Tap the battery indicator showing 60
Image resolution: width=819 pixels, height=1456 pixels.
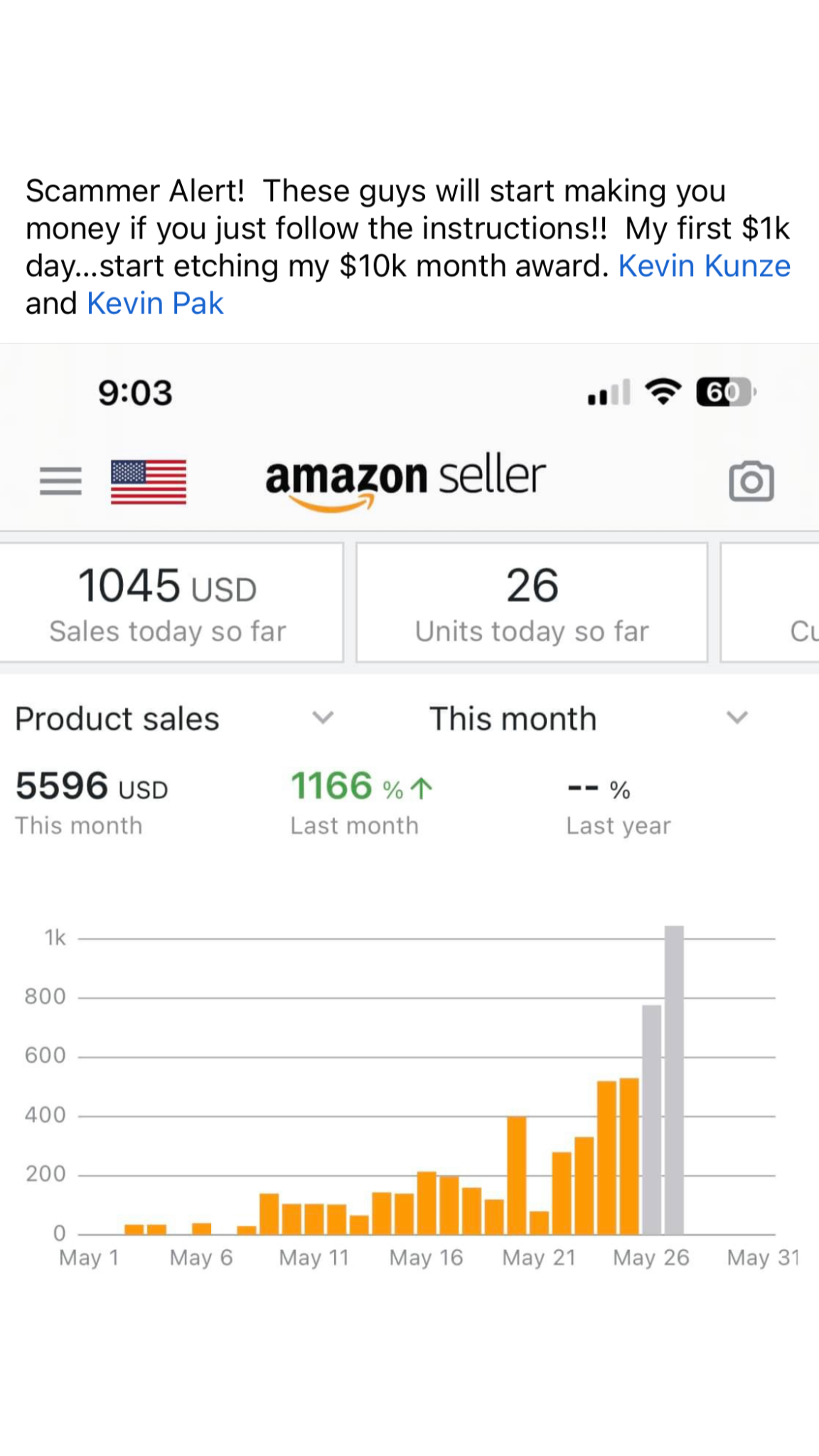pyautogui.click(x=725, y=392)
